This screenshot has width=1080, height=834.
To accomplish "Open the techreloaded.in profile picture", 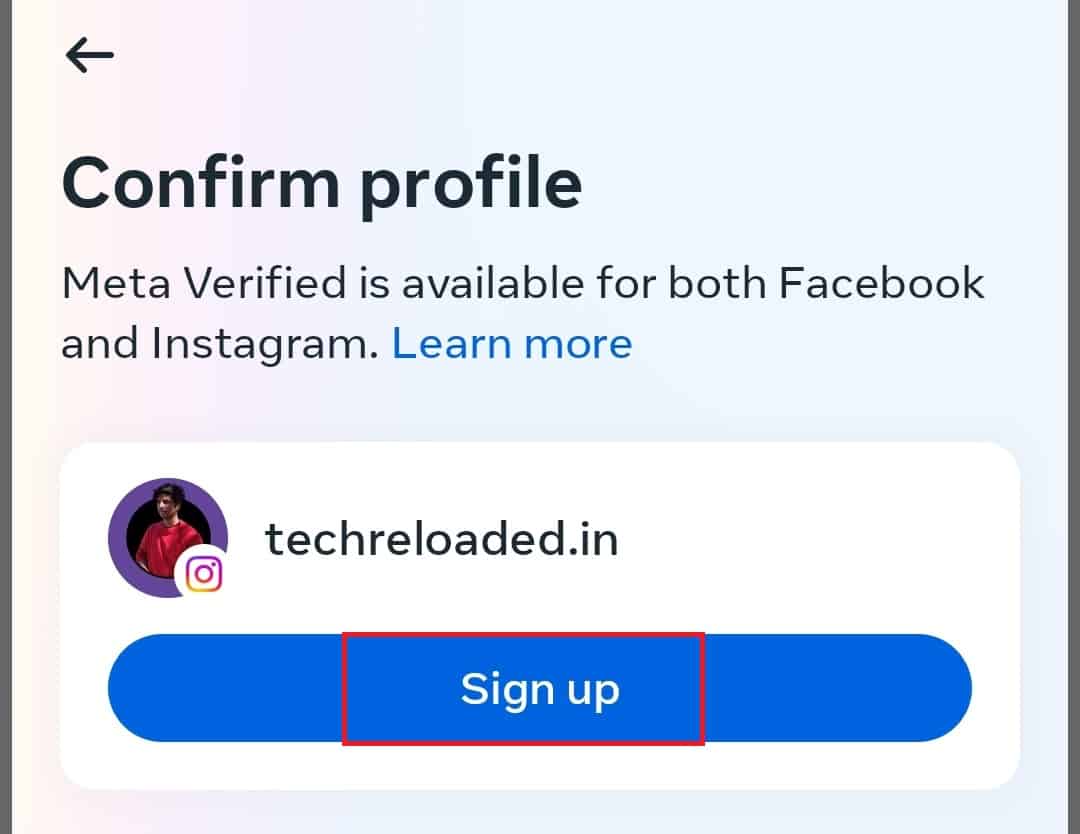I will [165, 535].
